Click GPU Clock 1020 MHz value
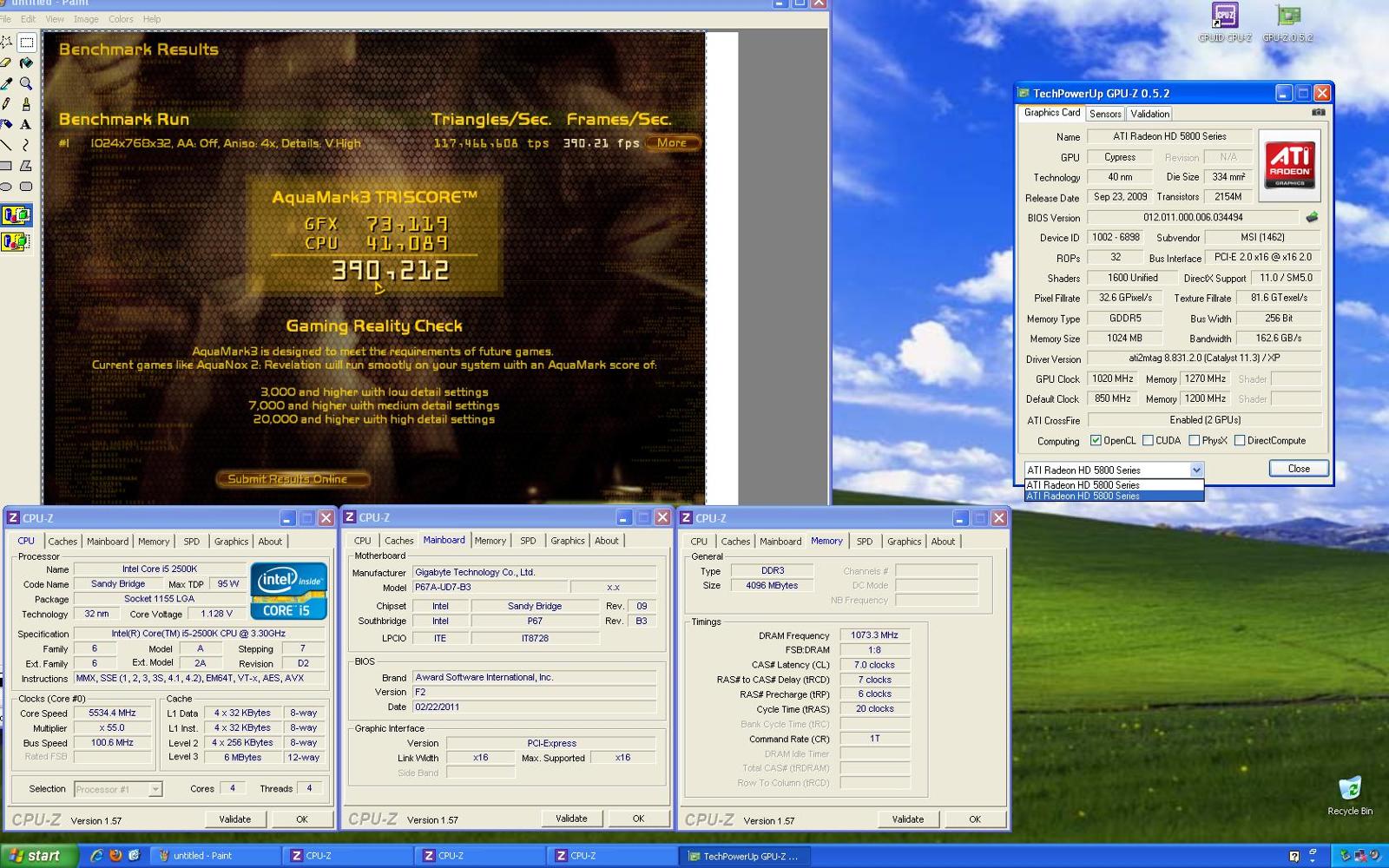Screen dimensions: 1389x868 point(1112,379)
